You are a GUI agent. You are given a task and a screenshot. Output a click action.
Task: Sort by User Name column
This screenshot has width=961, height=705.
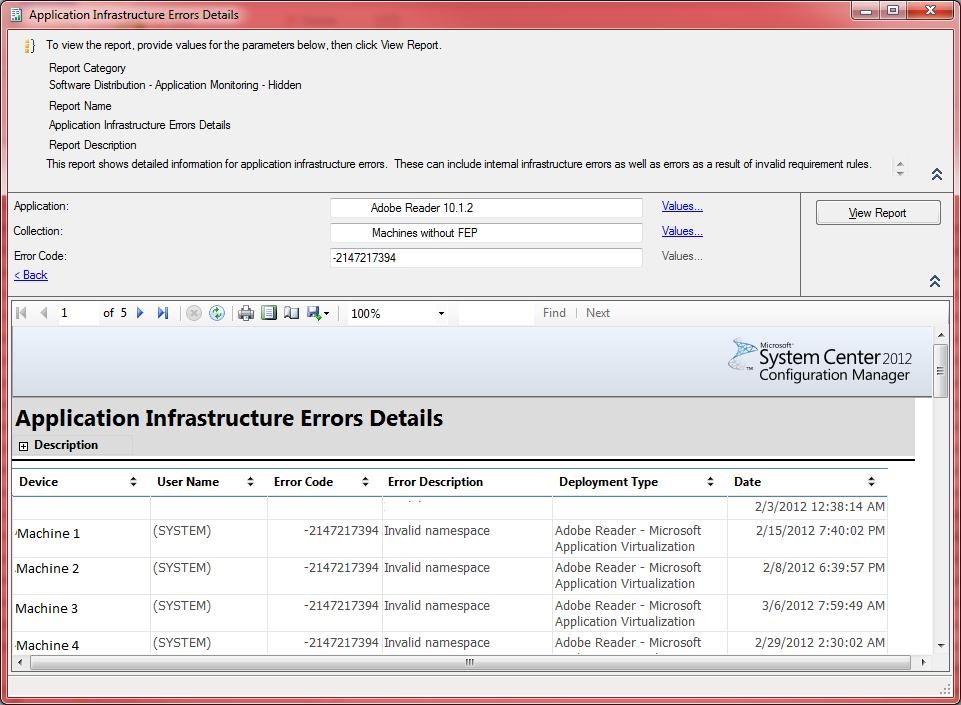point(250,482)
